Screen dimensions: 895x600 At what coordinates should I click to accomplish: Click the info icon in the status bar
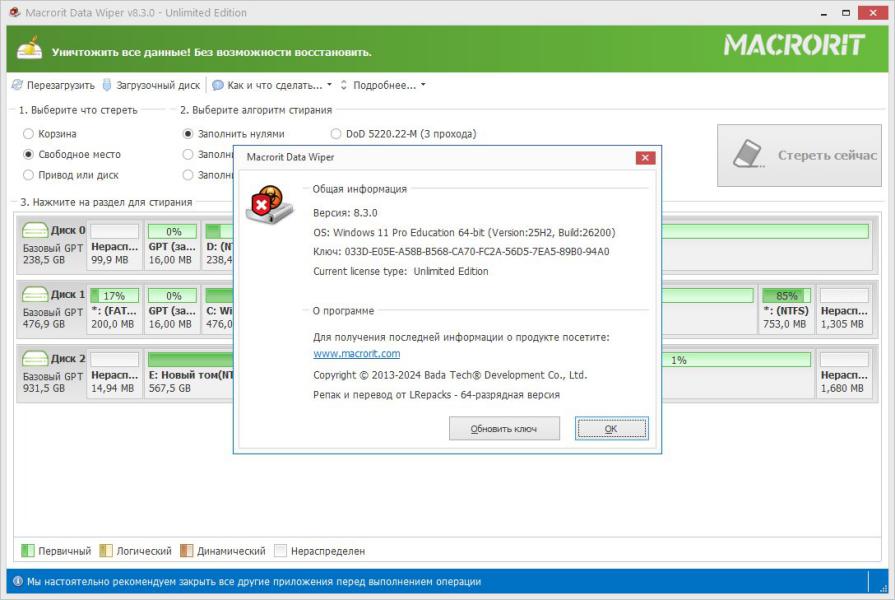[x=17, y=582]
